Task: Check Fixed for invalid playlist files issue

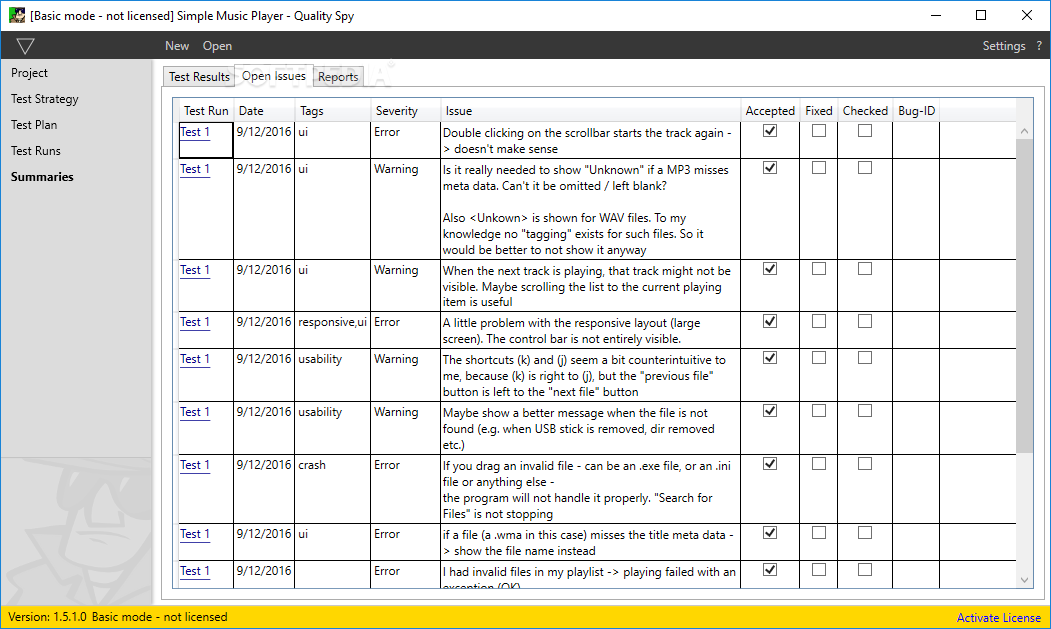Action: [818, 569]
